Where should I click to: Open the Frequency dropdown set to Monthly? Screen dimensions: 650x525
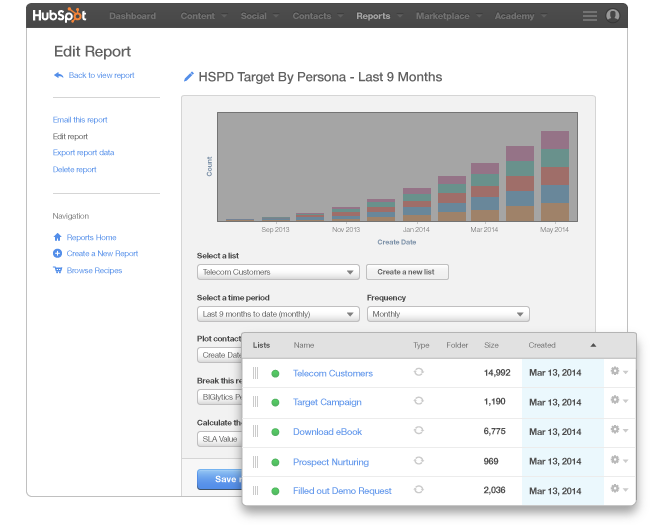(448, 314)
